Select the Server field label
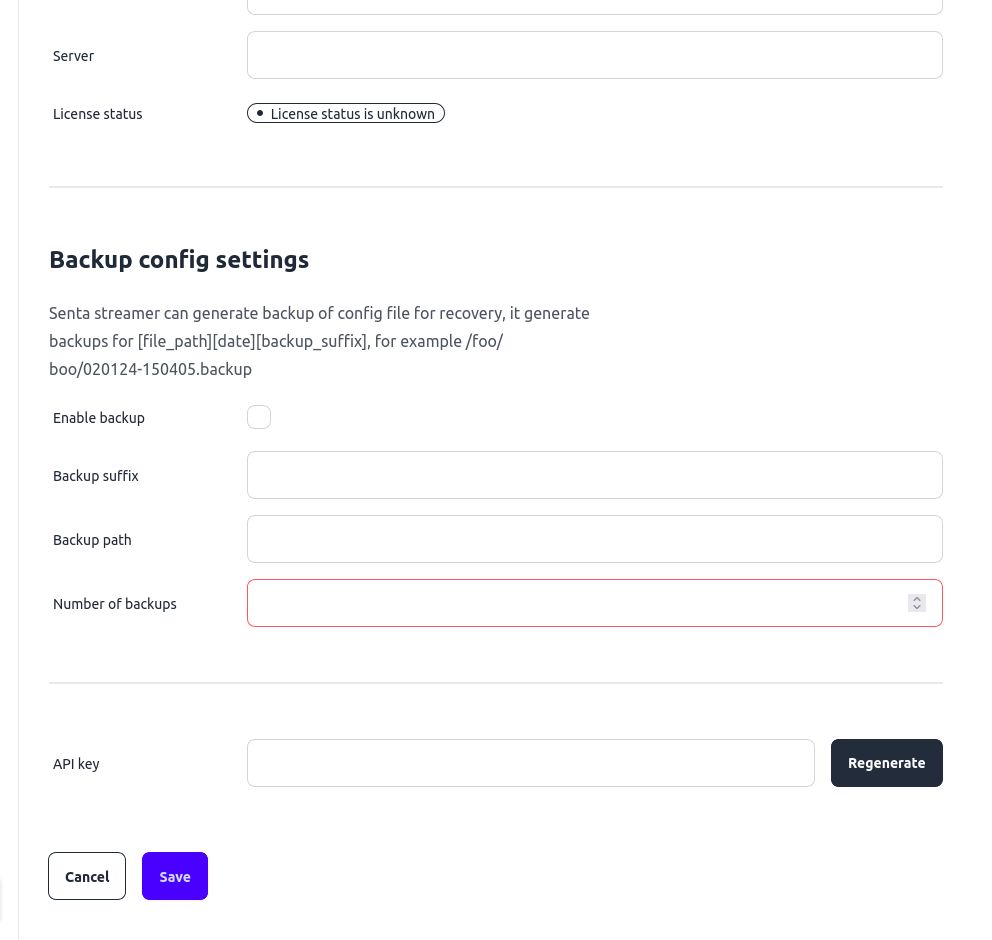 tap(73, 56)
